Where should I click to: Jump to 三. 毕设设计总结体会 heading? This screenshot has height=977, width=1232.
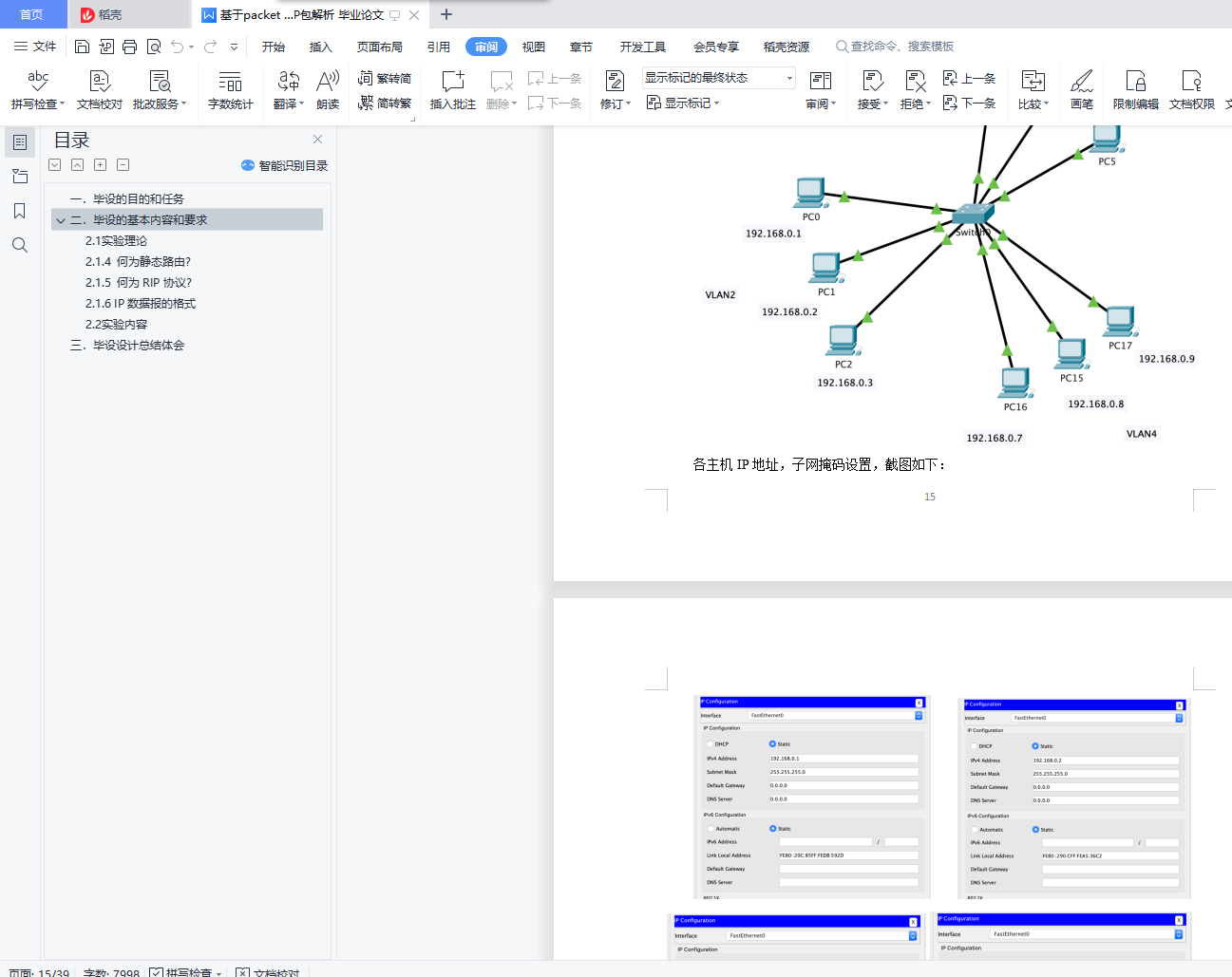pyautogui.click(x=127, y=346)
